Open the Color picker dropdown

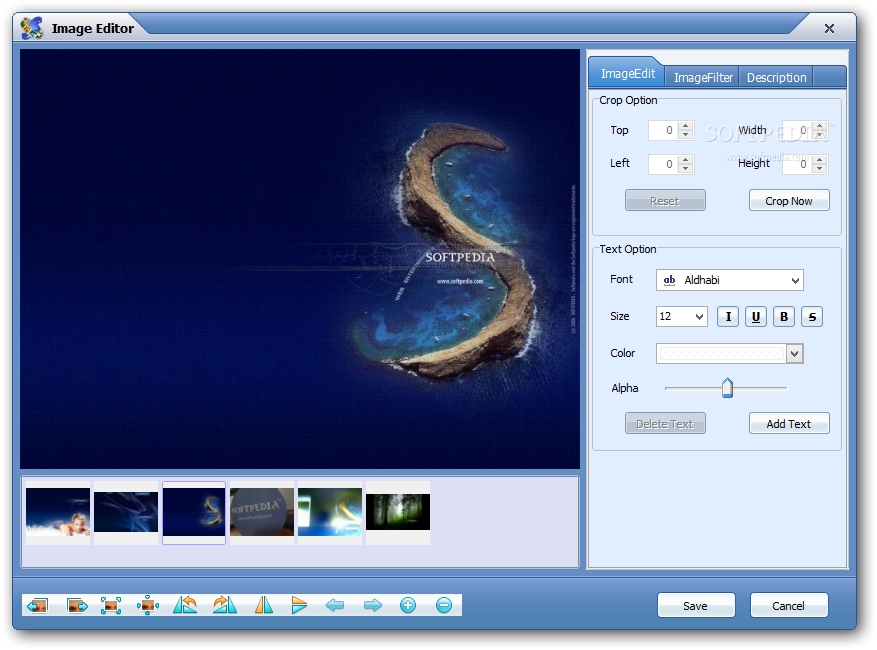click(795, 354)
